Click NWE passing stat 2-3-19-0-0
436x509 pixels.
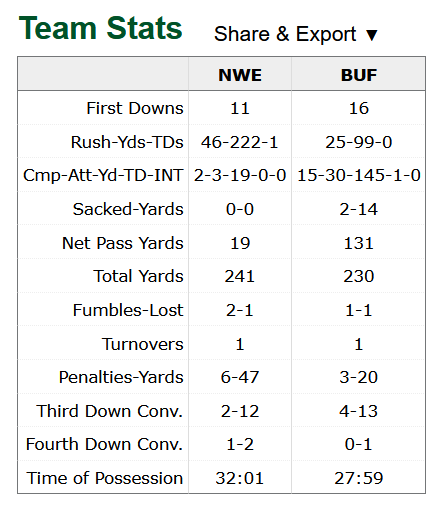click(240, 175)
